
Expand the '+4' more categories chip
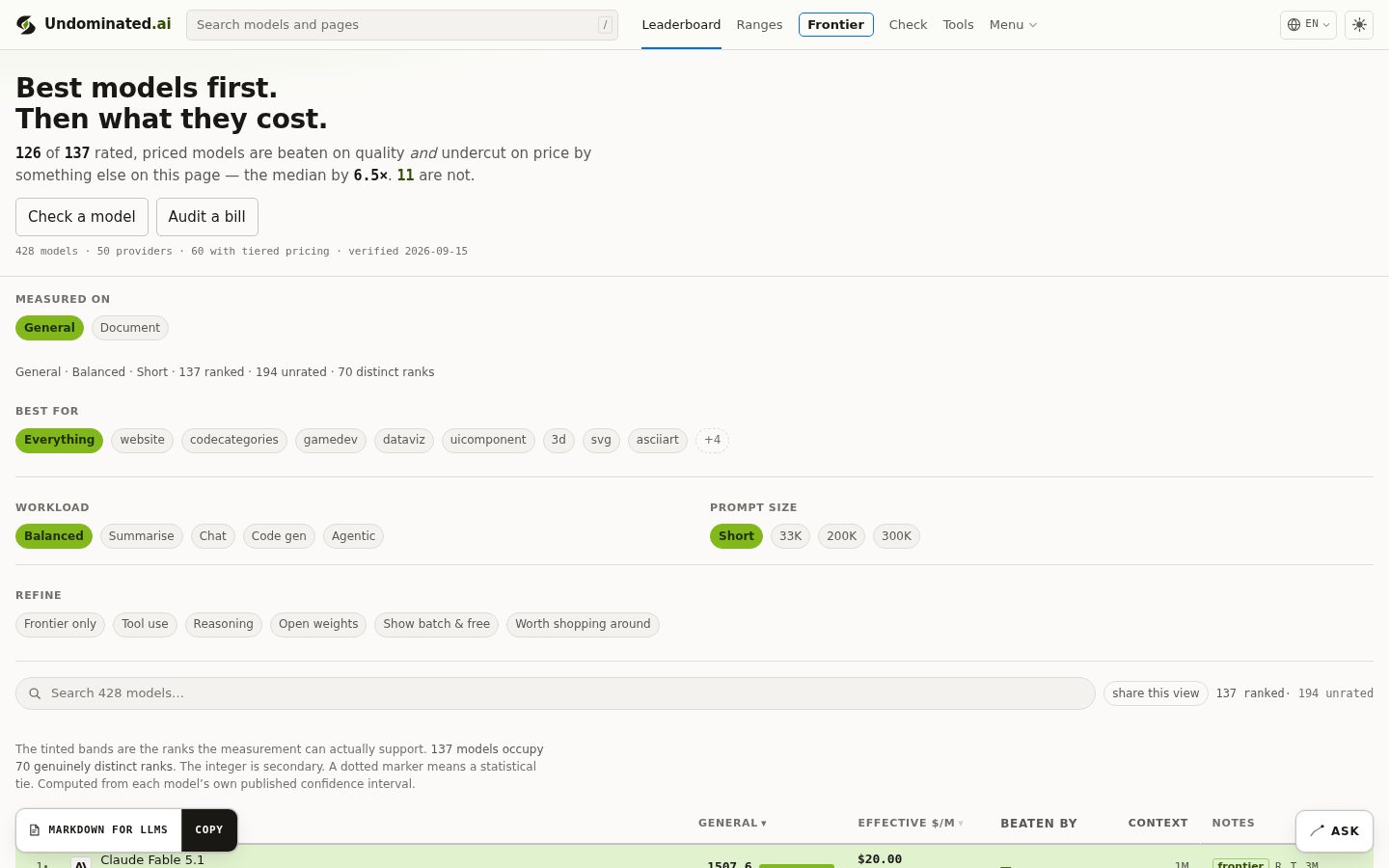[x=712, y=440]
